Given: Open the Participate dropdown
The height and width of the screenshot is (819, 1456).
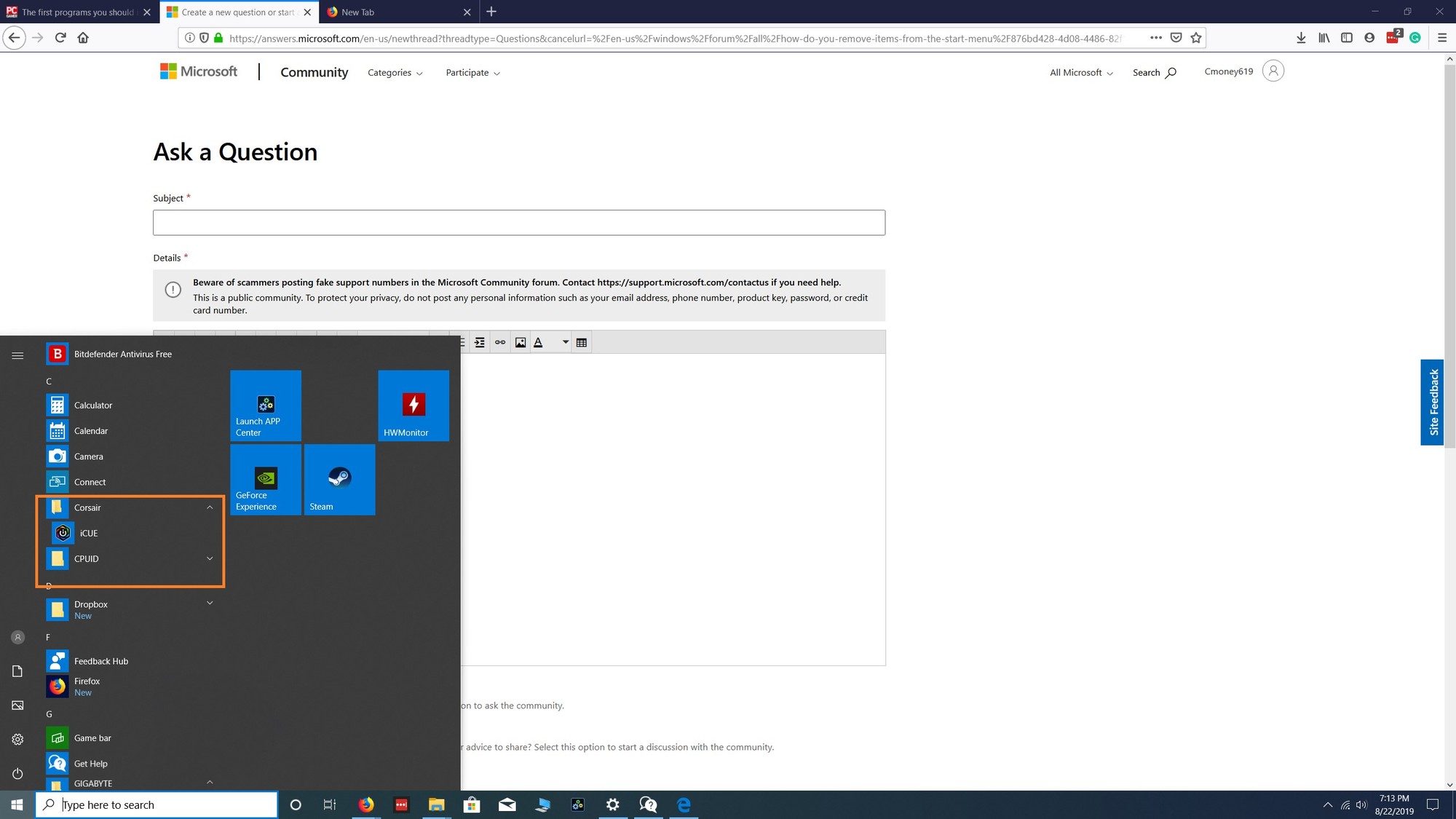Looking at the screenshot, I should 473,73.
